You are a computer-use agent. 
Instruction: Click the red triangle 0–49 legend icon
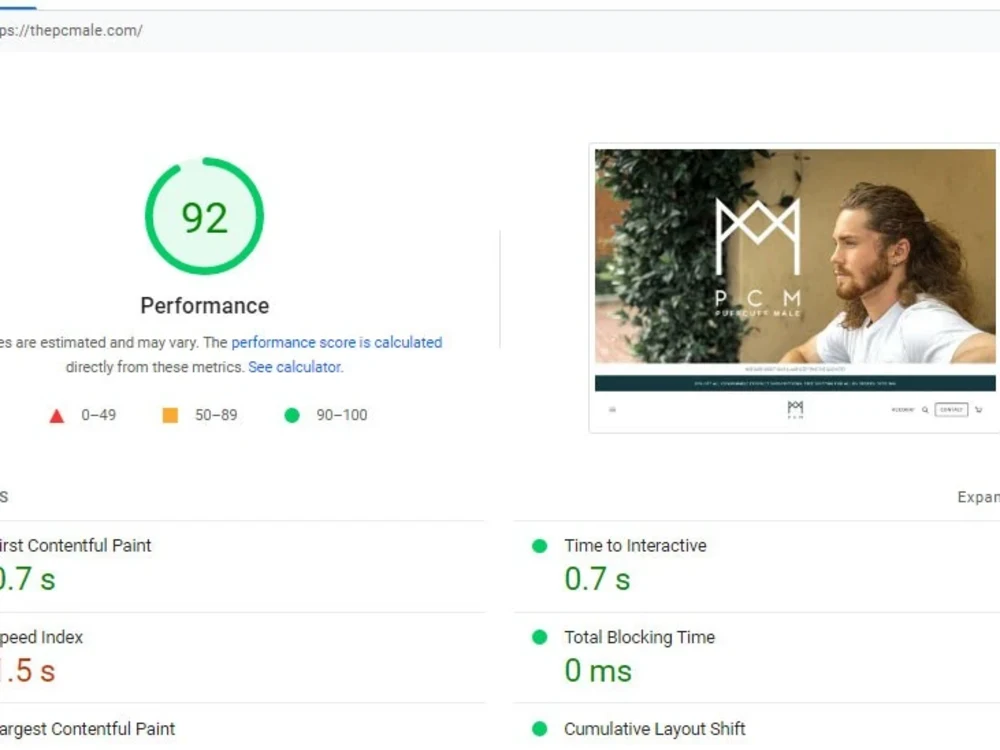click(57, 416)
